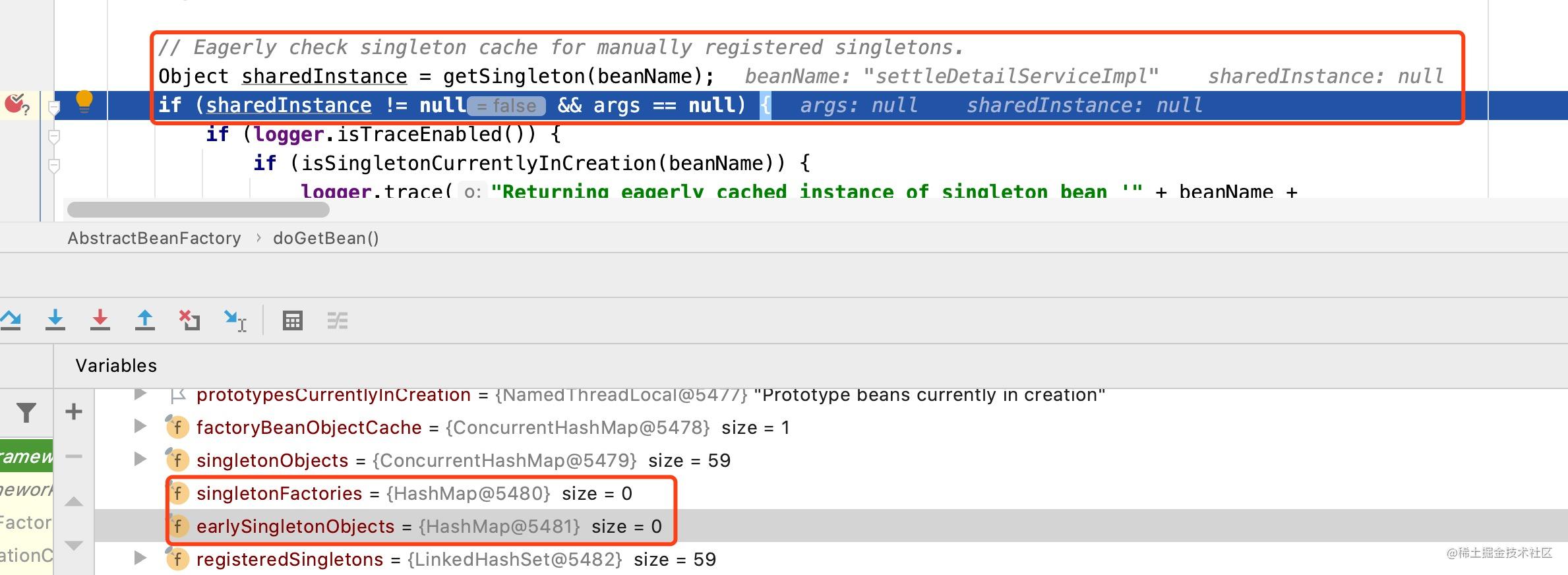Click the sharedInstance variable in the if statement

(289, 106)
